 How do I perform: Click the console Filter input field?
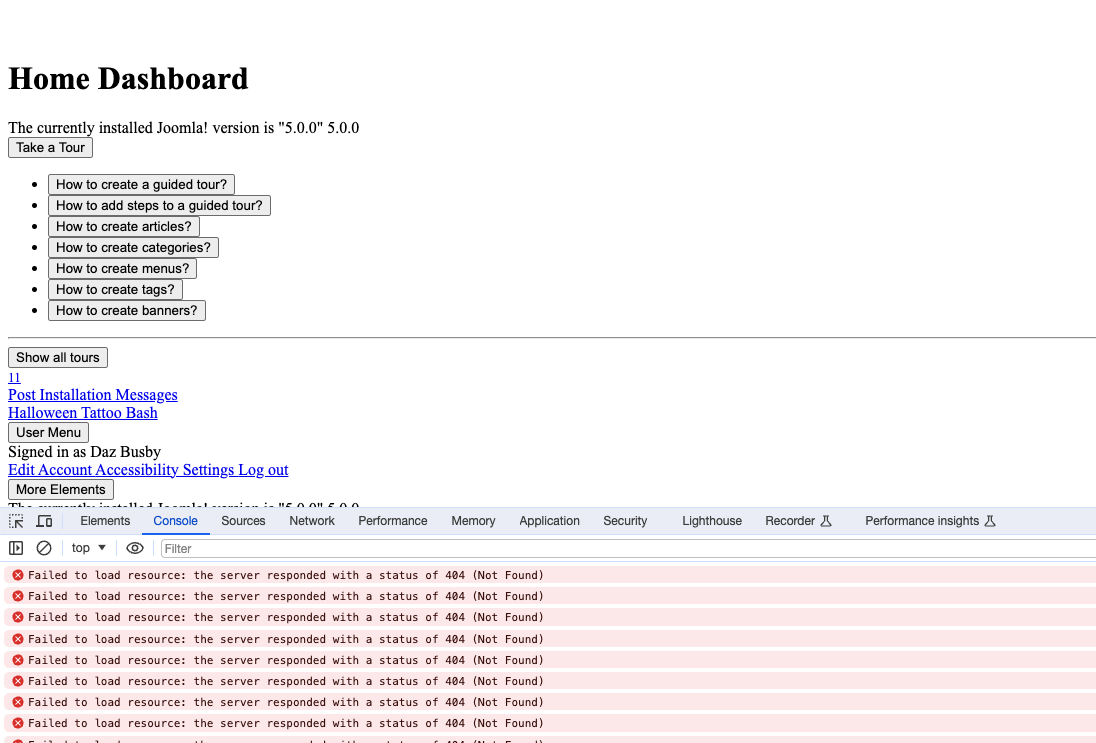[628, 549]
